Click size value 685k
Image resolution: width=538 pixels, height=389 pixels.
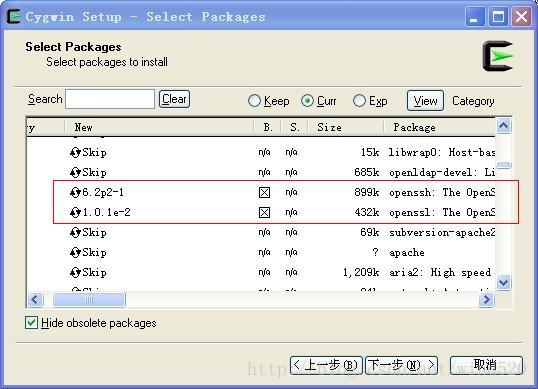[x=367, y=172]
